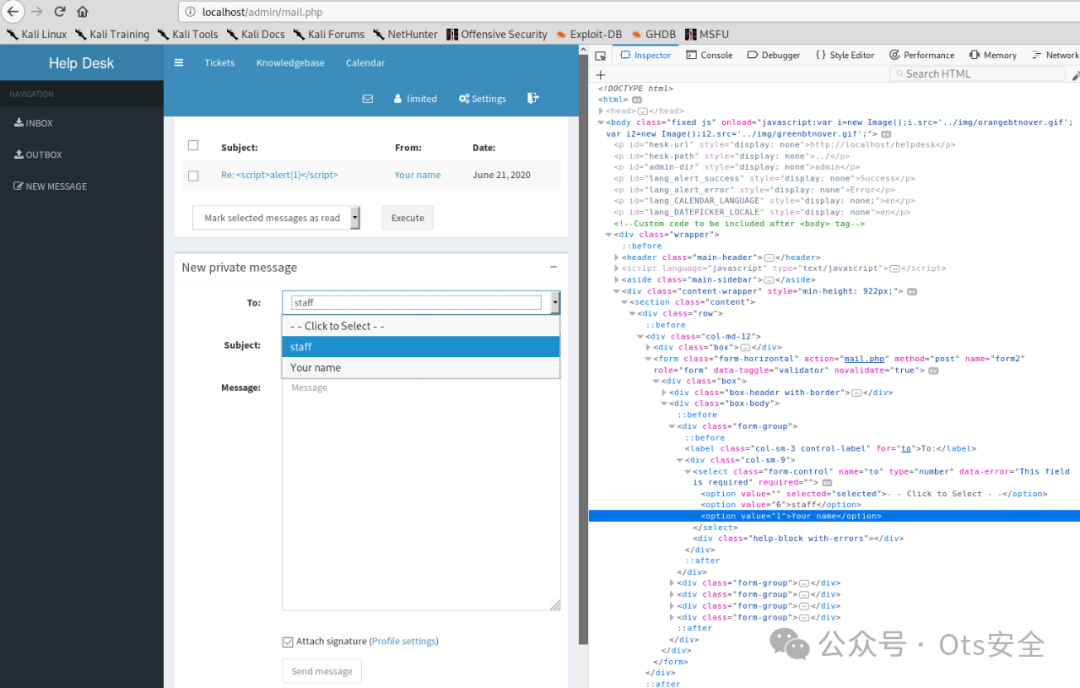
Task: Activate the devtools element picker icon
Action: click(x=600, y=55)
